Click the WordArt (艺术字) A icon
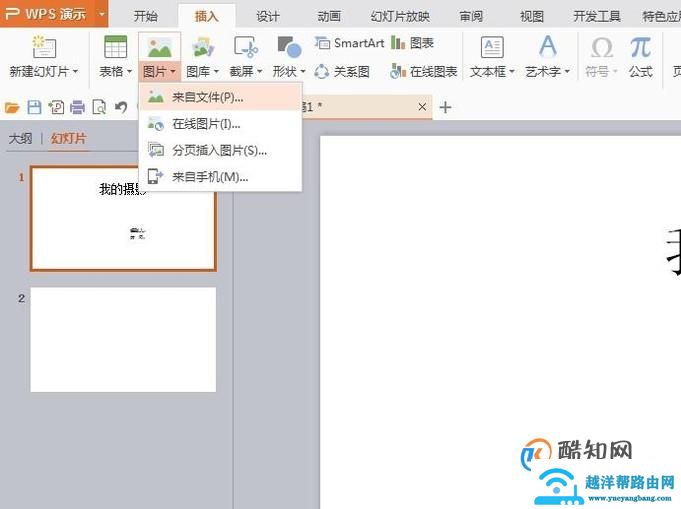This screenshot has width=681, height=509. tap(548, 46)
